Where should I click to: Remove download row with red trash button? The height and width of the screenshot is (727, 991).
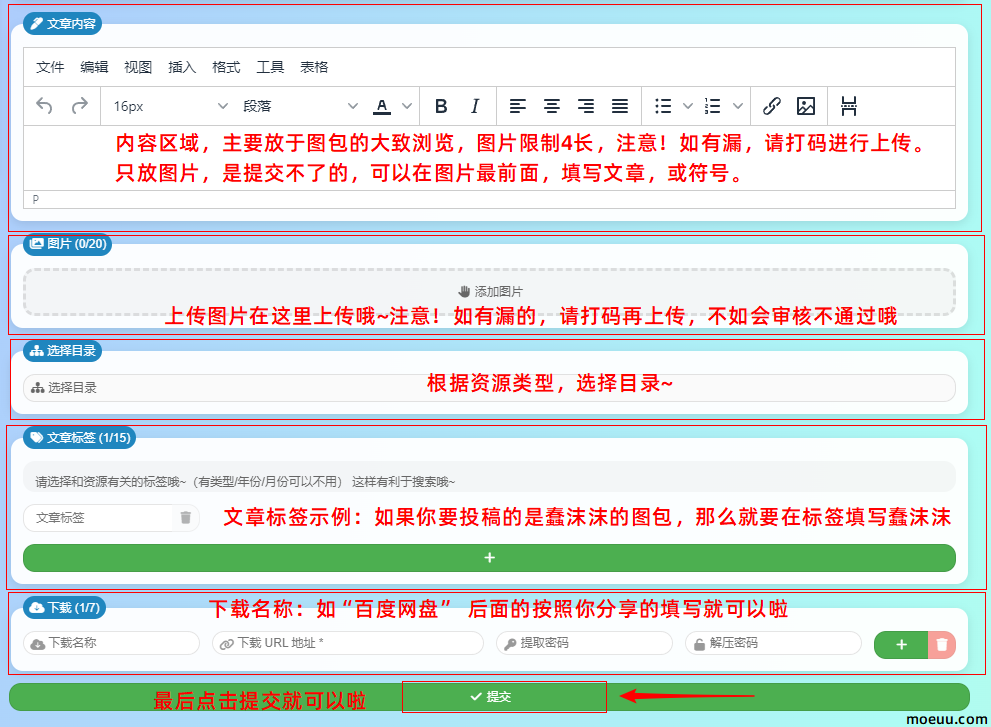(x=942, y=645)
